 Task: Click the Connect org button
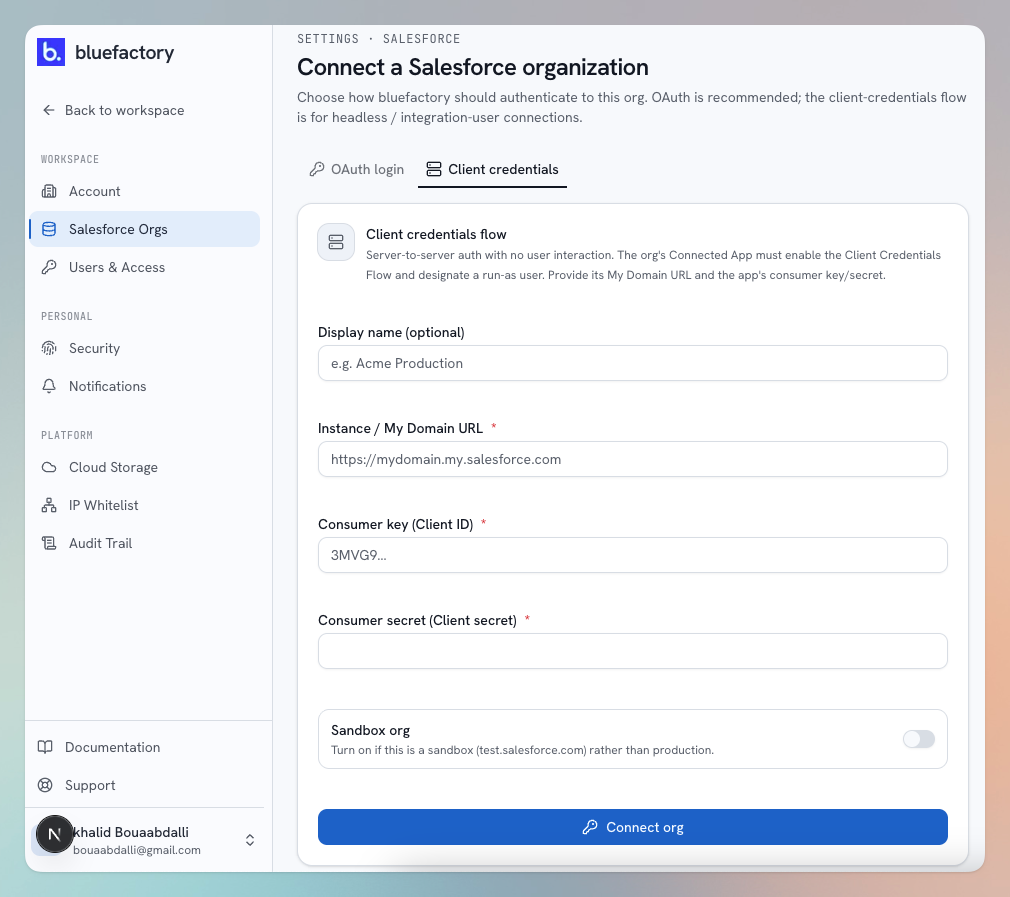pos(633,827)
